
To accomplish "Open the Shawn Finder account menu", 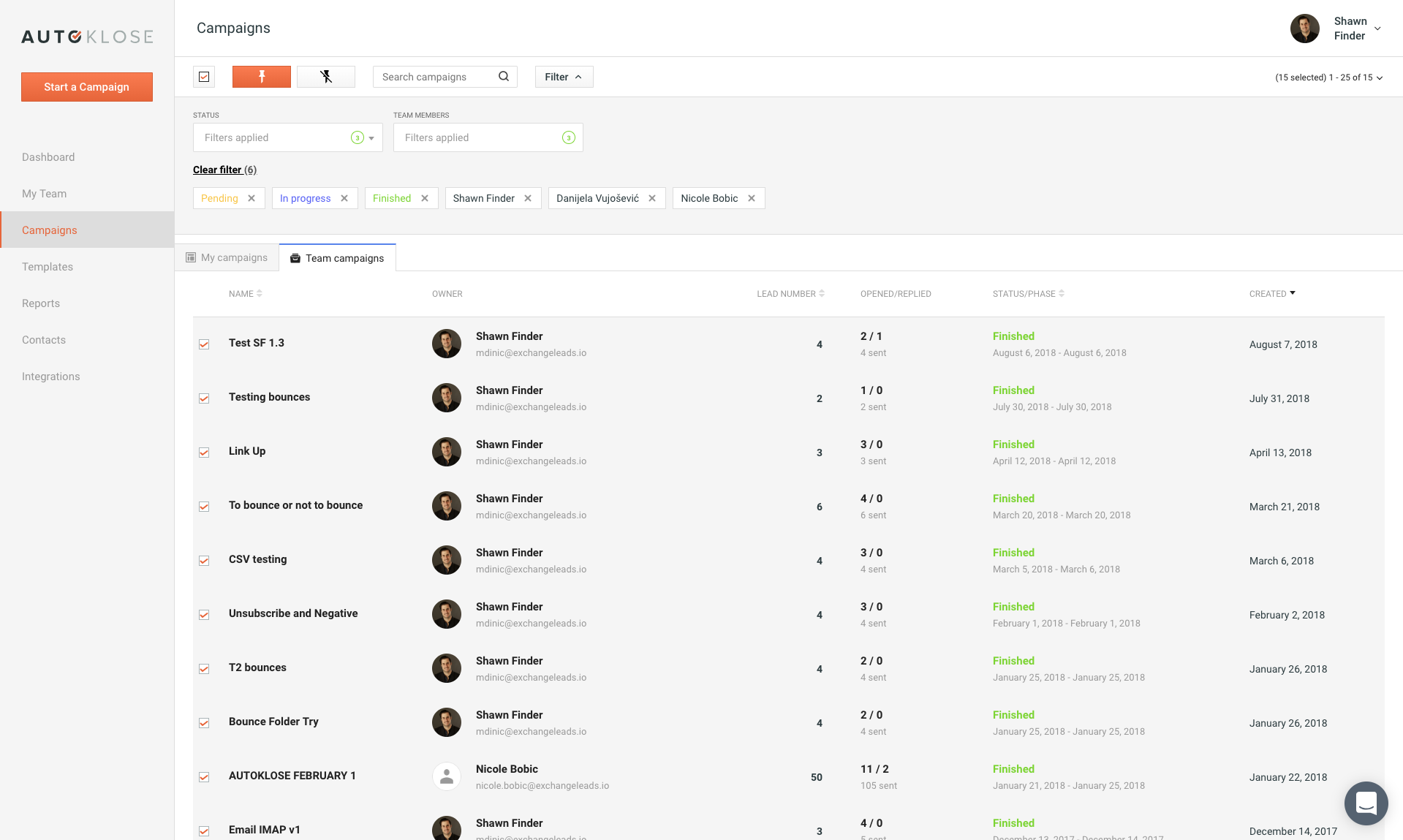I will pyautogui.click(x=1377, y=29).
